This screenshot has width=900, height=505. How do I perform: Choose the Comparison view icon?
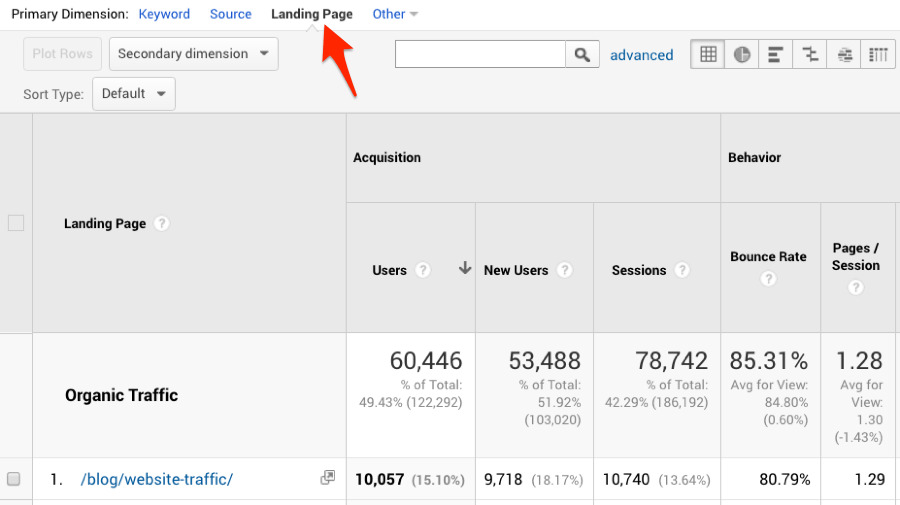point(810,55)
